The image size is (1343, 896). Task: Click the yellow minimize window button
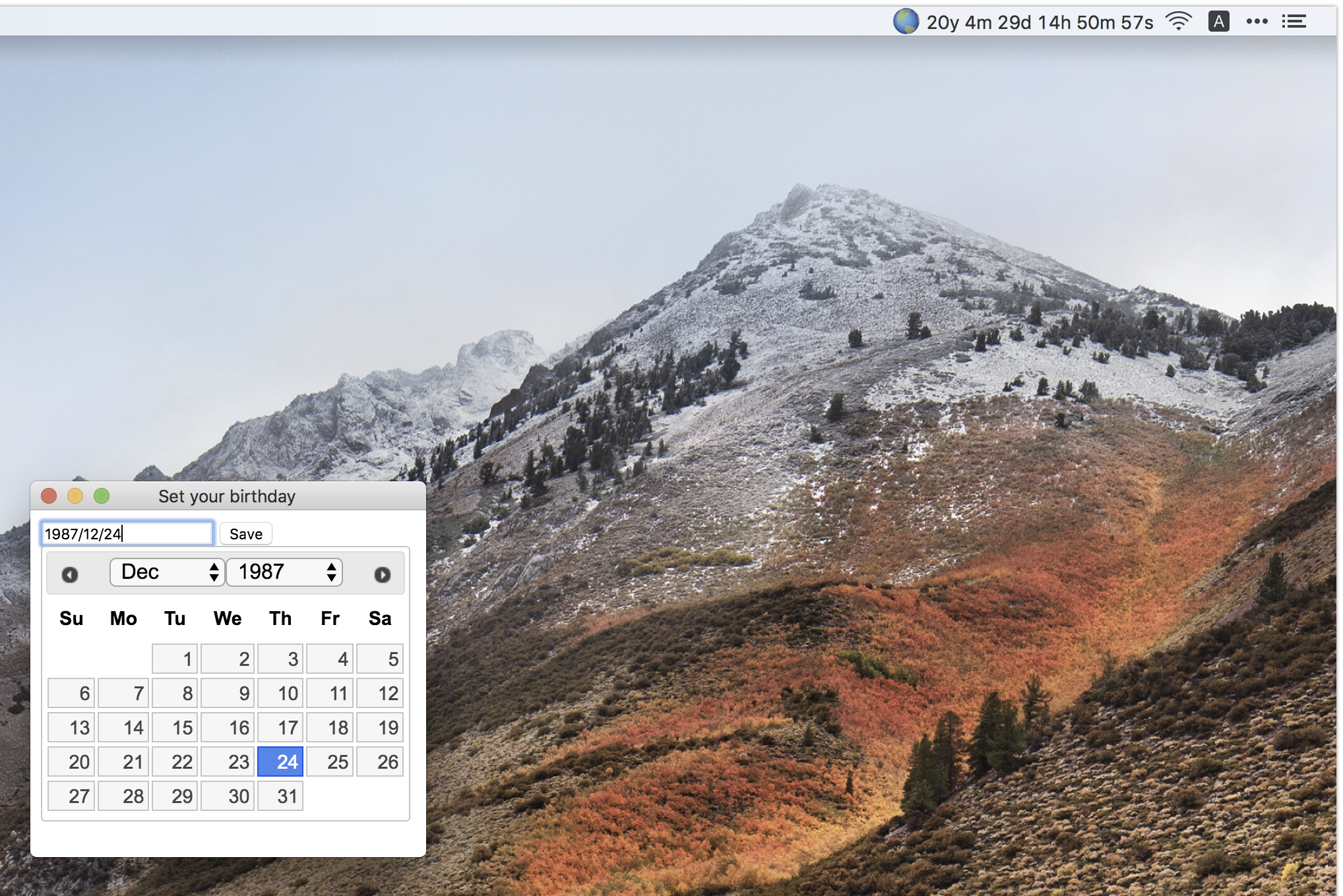(75, 496)
